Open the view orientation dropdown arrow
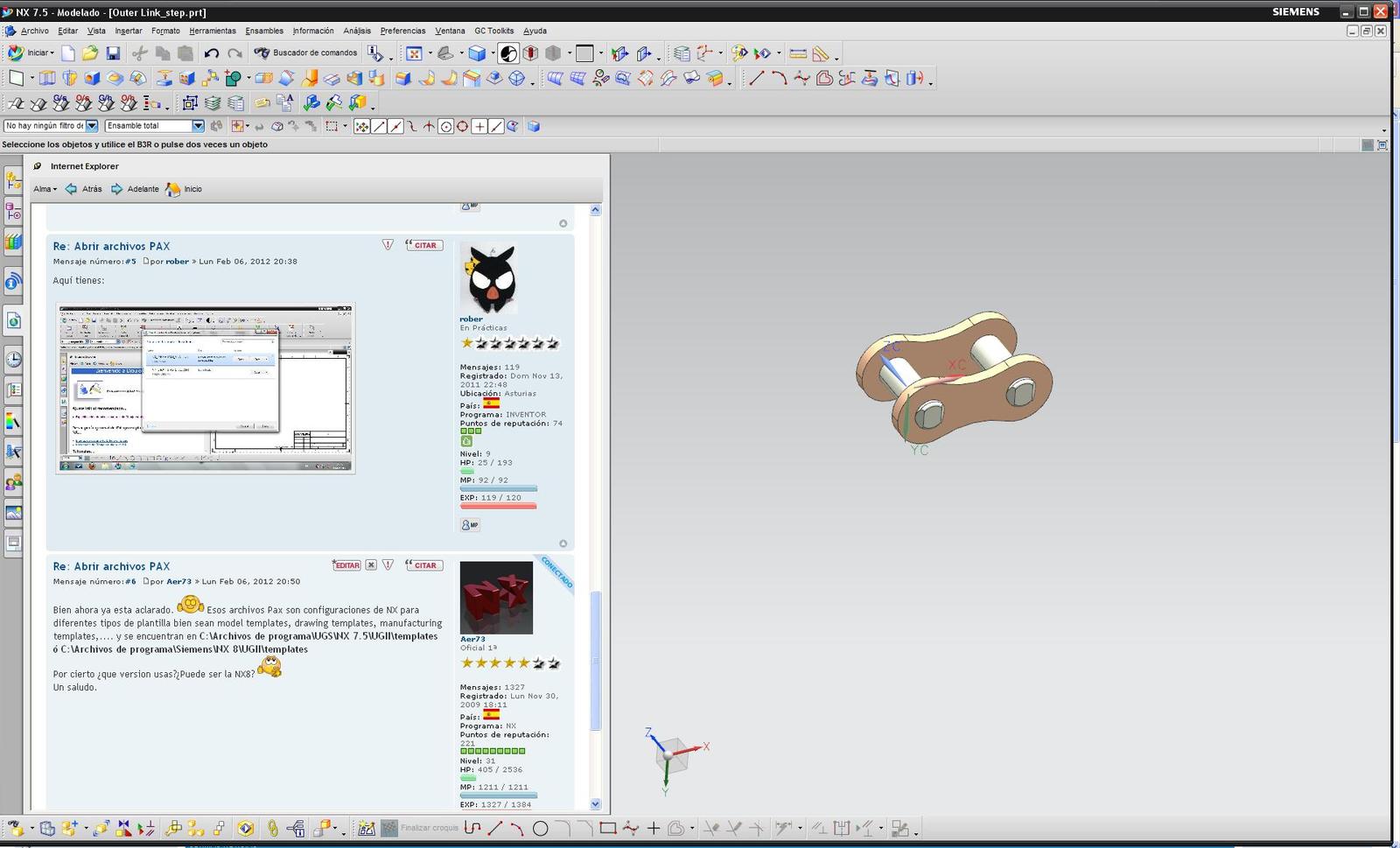1400x848 pixels. [461, 53]
